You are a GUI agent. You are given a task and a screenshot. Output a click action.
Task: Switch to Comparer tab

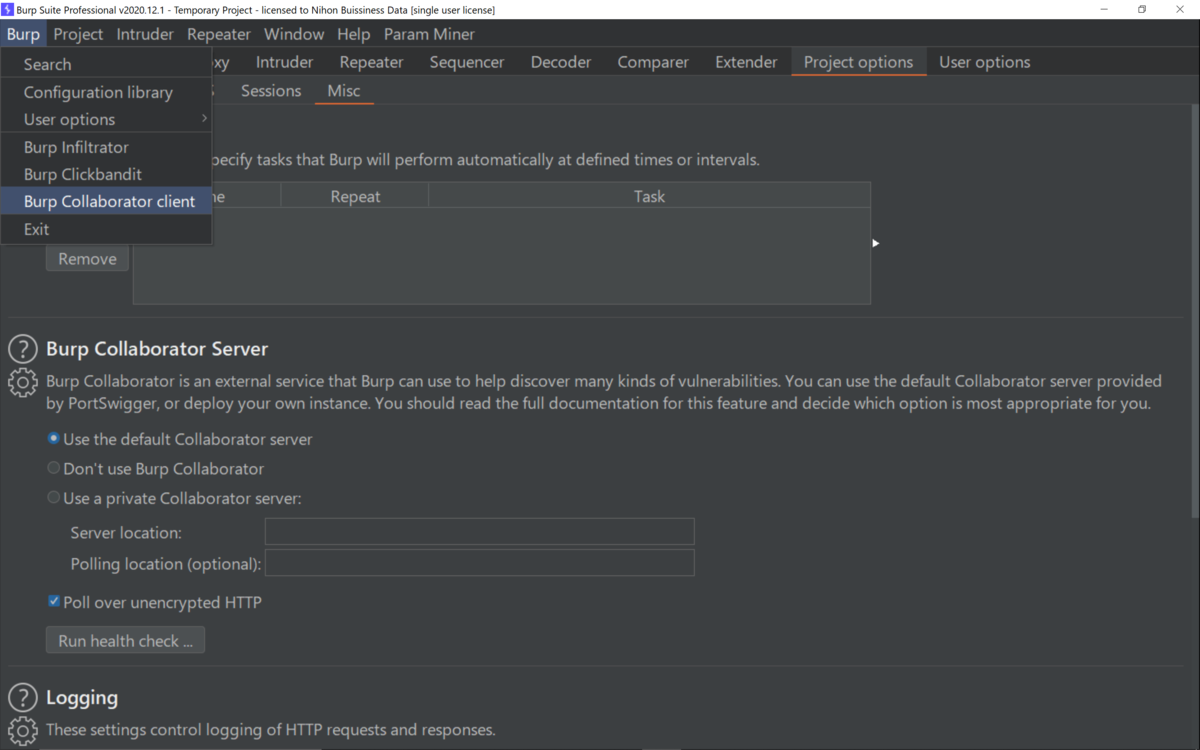tap(653, 62)
